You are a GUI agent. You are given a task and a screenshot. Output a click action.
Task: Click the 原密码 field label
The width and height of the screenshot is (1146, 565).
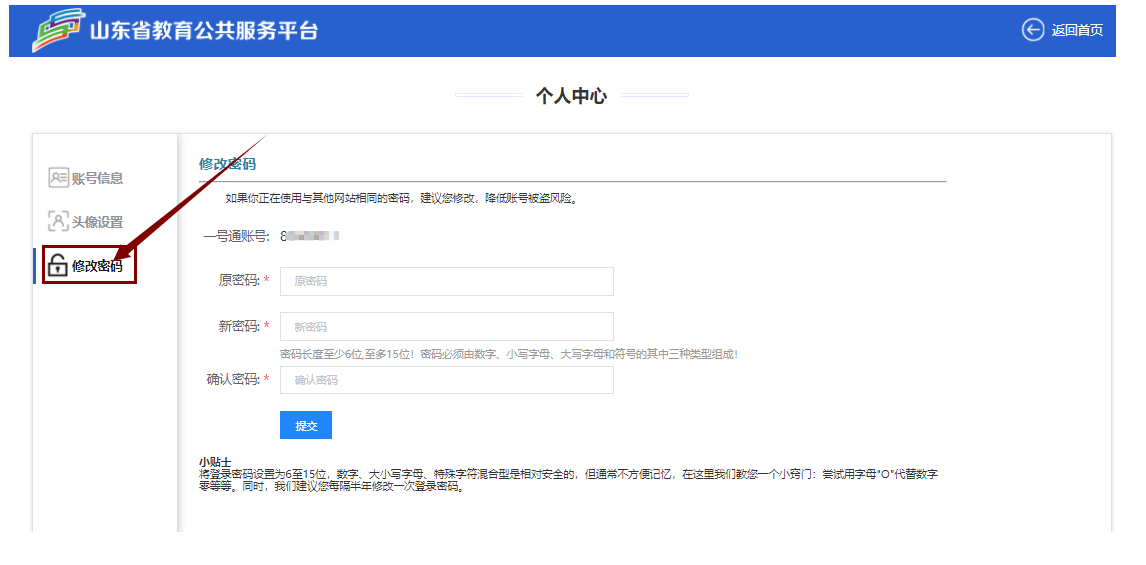[x=239, y=281]
